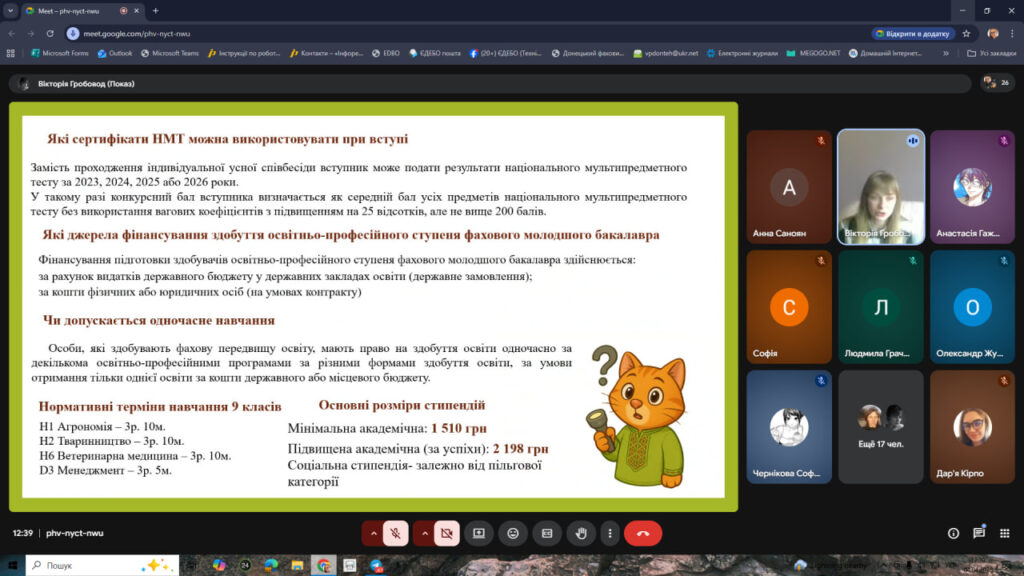The height and width of the screenshot is (576, 1024).
Task: Show the 26 participants list
Action: coord(996,82)
